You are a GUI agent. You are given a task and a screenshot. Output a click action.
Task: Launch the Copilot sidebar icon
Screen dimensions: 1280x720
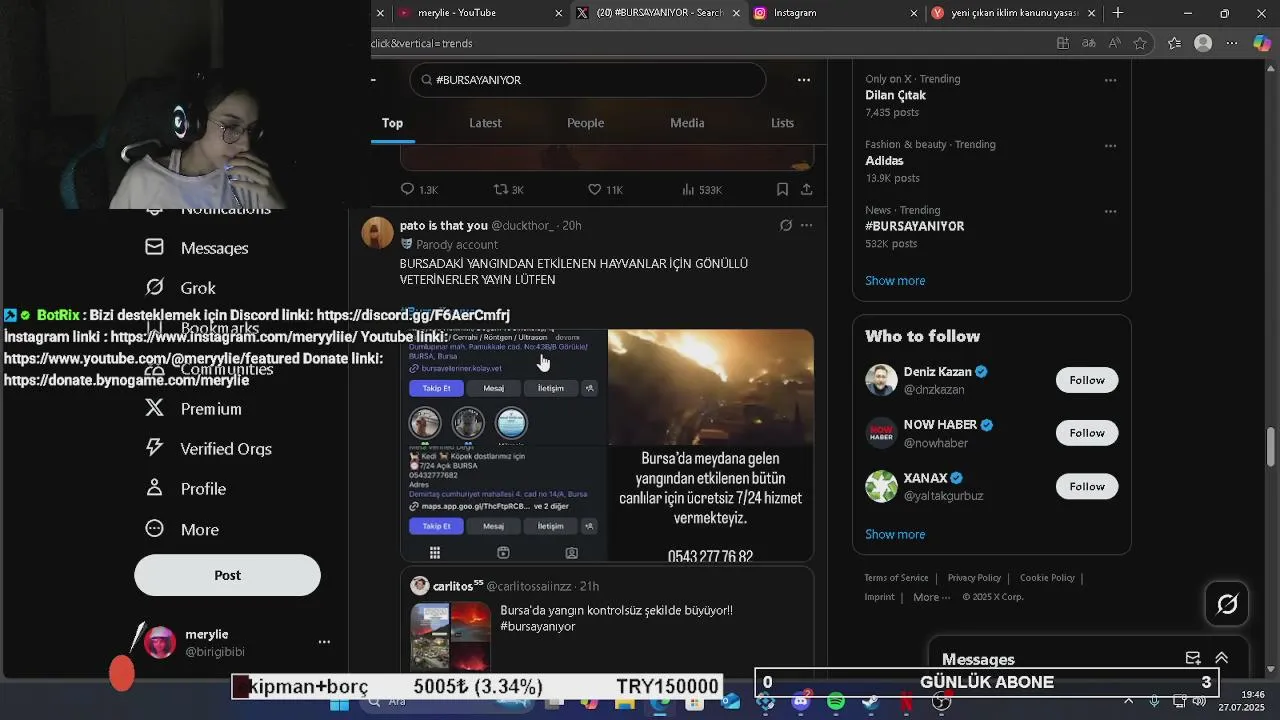(1261, 43)
